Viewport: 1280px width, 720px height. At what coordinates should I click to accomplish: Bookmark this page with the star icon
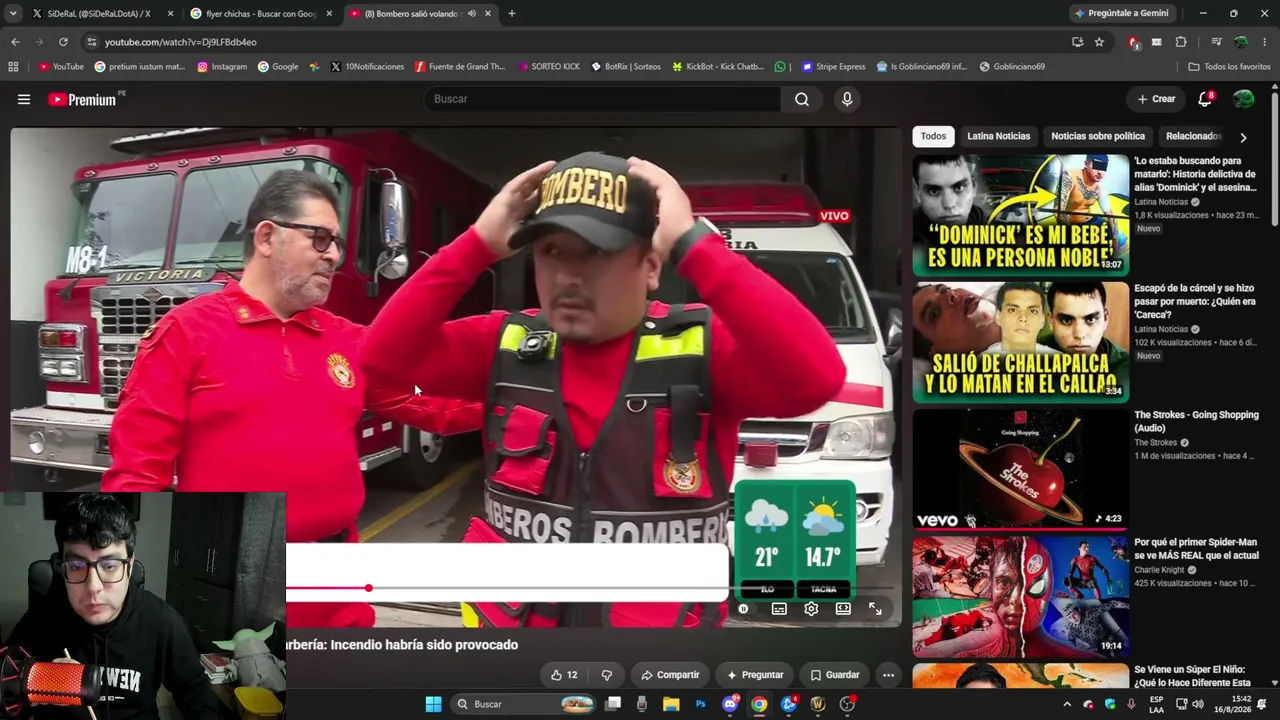pos(1099,42)
